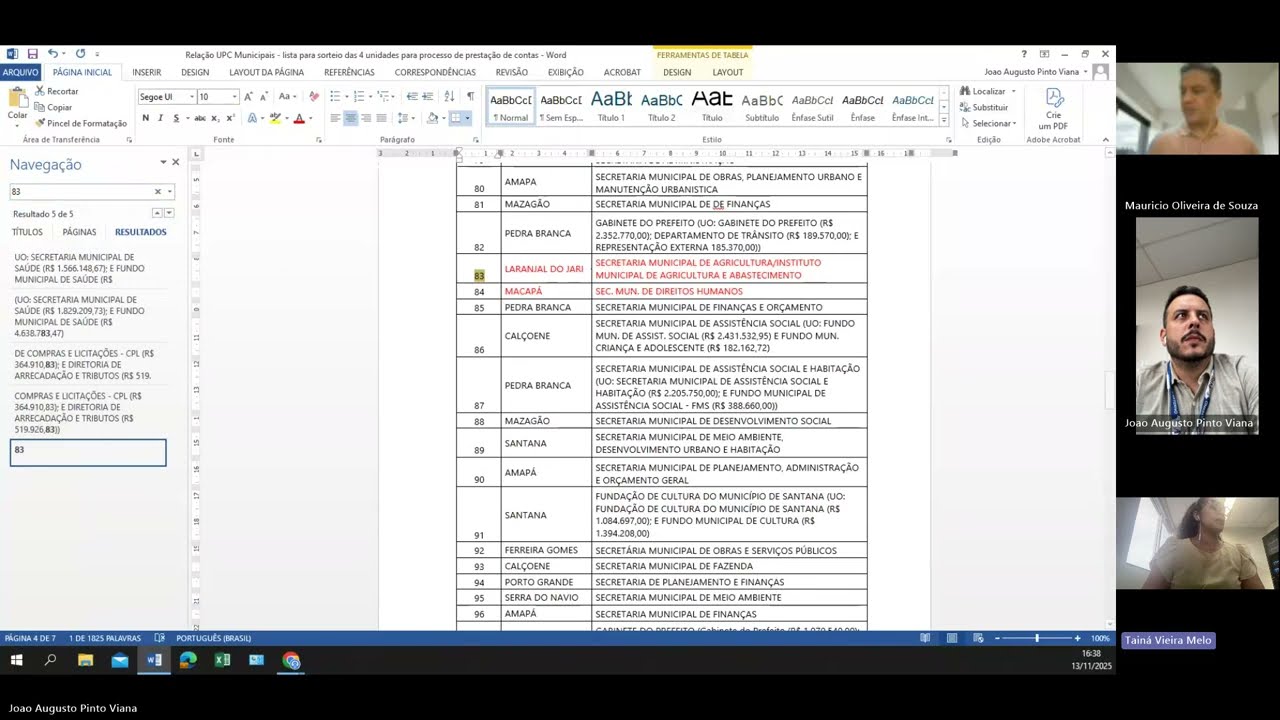Open change case Aa dropdown
Viewport: 1280px width, 720px height.
287,97
